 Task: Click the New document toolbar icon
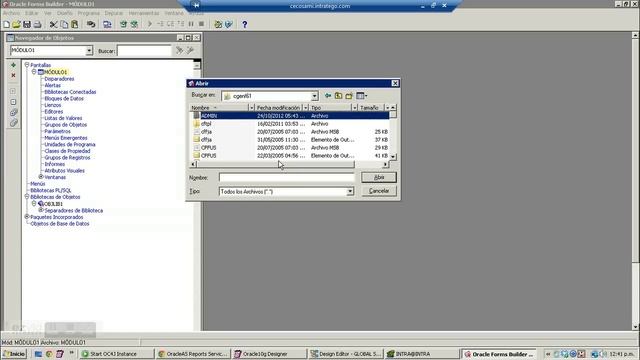(x=7, y=24)
